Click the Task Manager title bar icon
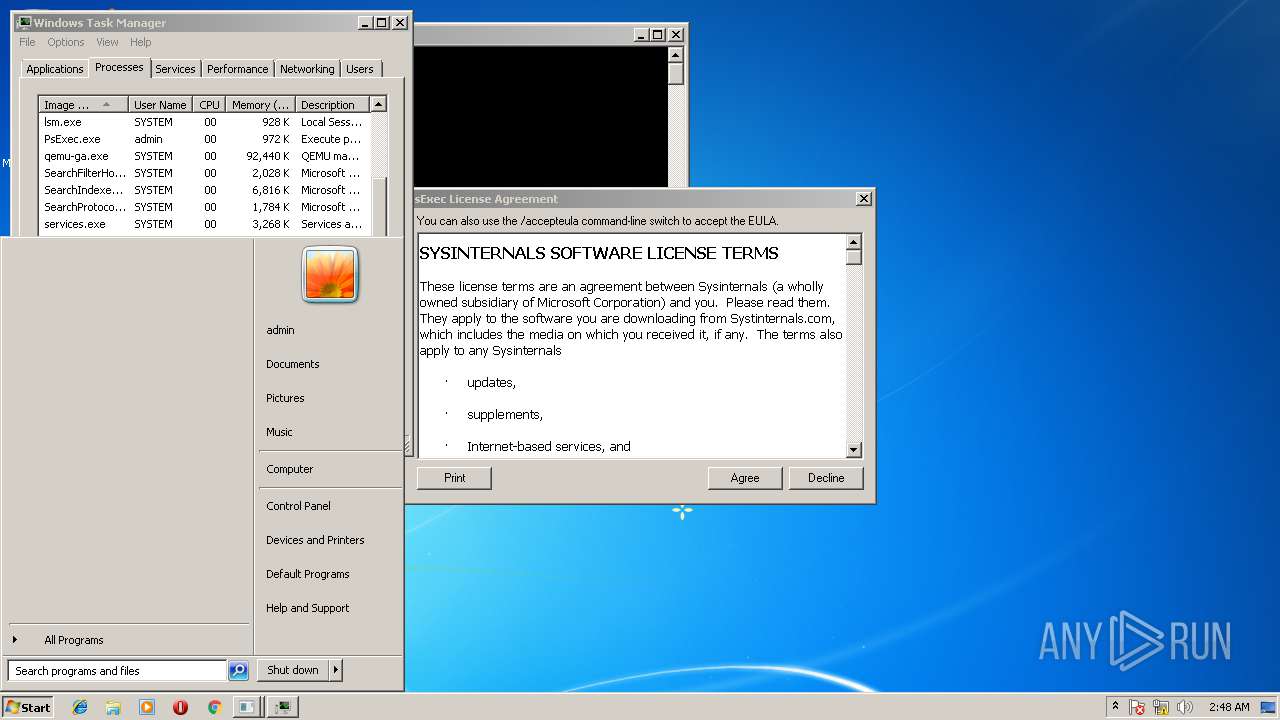This screenshot has width=1280, height=720. 24,22
